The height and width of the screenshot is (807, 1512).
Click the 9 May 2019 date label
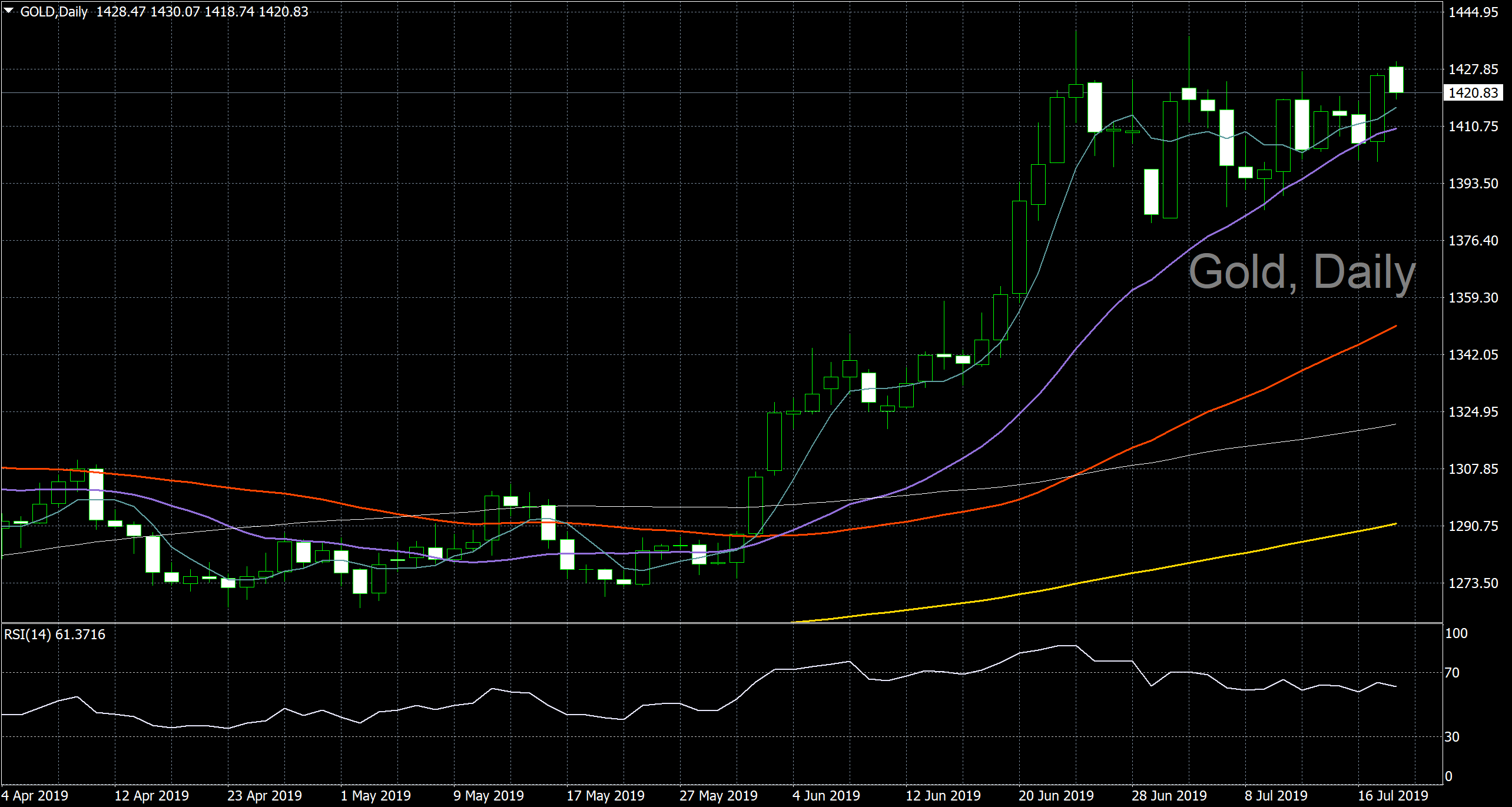pyautogui.click(x=489, y=796)
